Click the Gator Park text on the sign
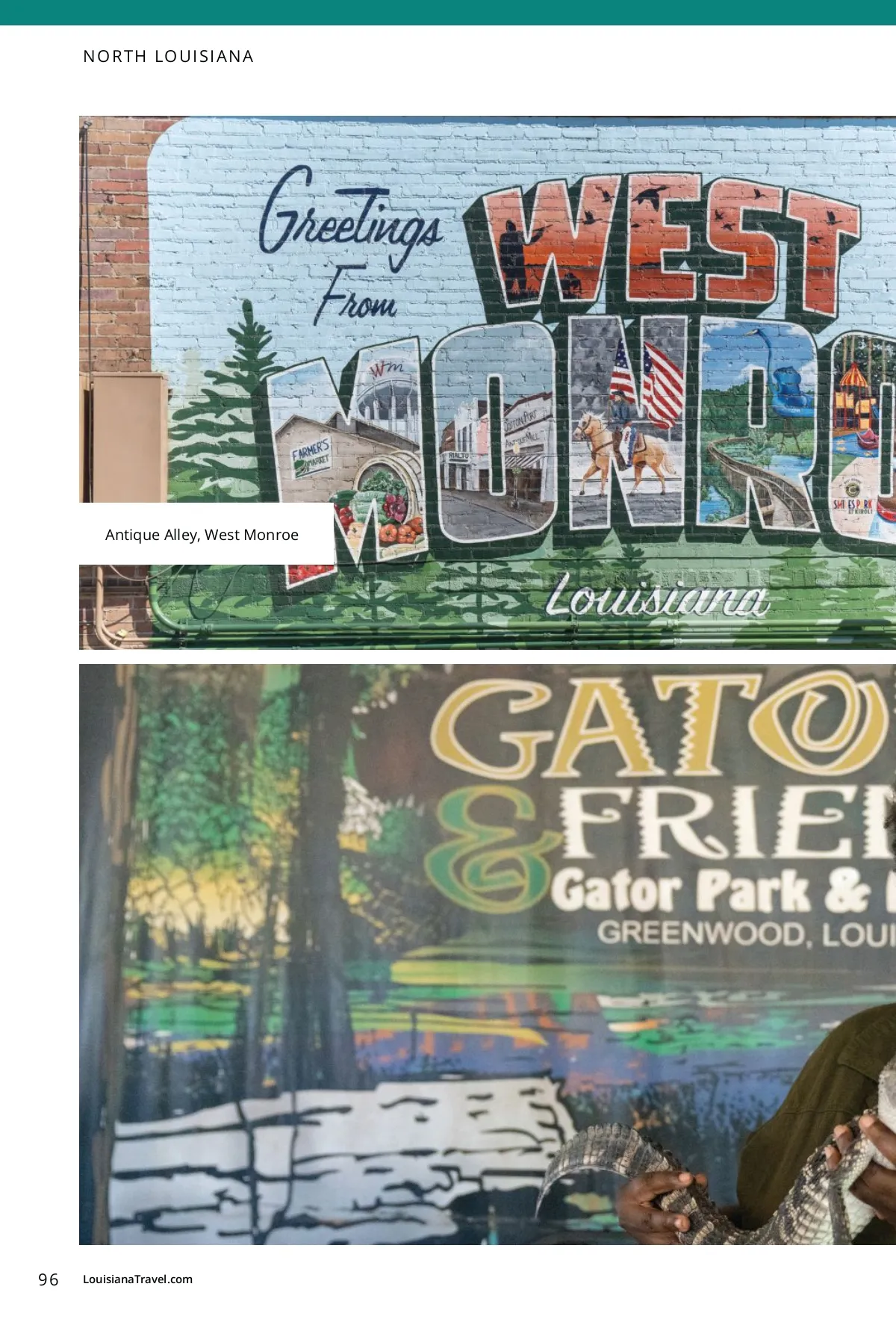The image size is (896, 1328). tap(685, 891)
